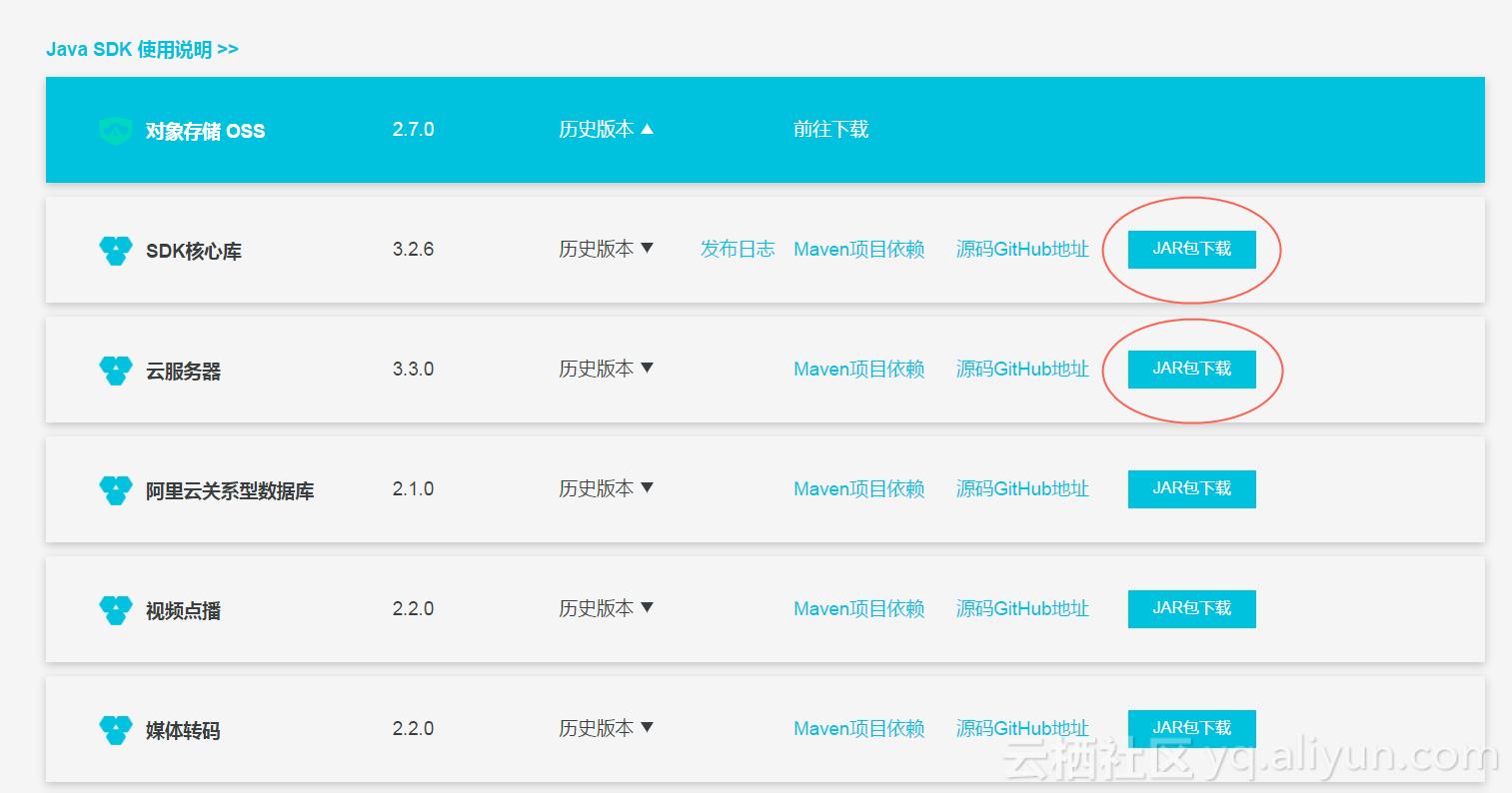Click the cloud icon beside 对象存储 OSS
Screen dimensions: 1512x793
(x=115, y=129)
